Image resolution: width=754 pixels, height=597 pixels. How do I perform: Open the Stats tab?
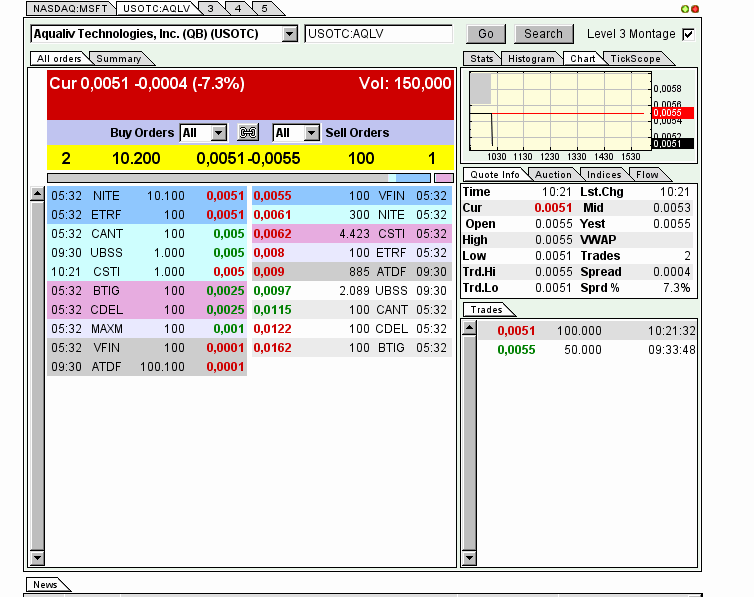tap(481, 59)
